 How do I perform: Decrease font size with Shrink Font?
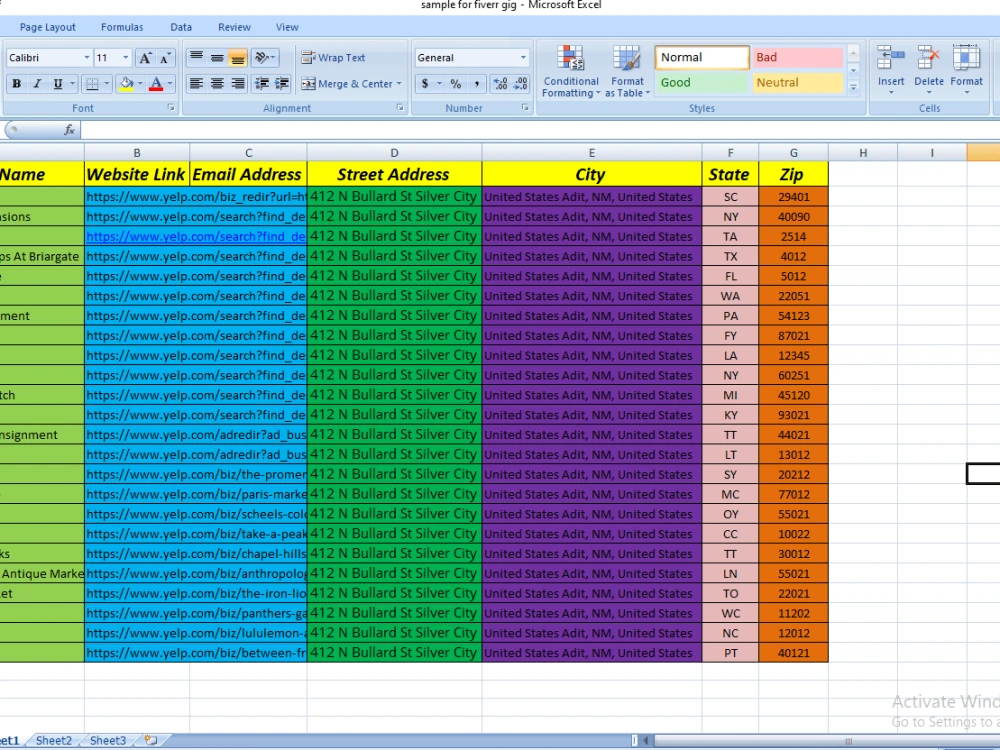point(165,58)
